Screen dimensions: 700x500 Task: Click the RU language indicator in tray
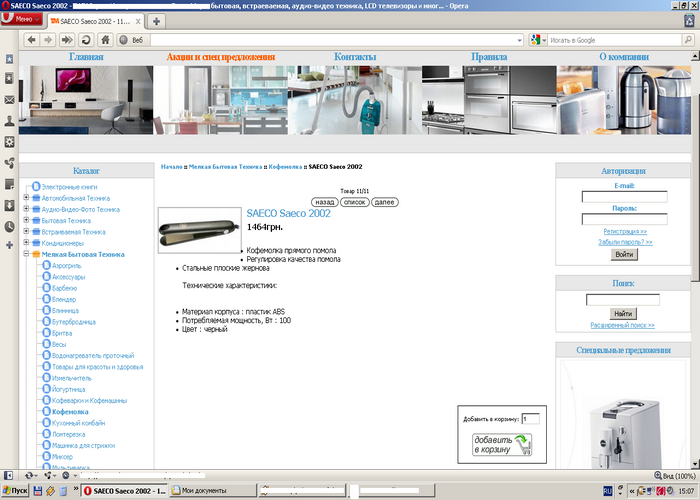pyautogui.click(x=607, y=491)
